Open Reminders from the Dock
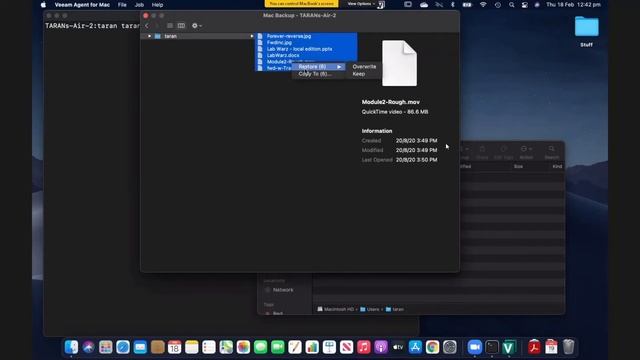640x360 pixels. (209, 347)
